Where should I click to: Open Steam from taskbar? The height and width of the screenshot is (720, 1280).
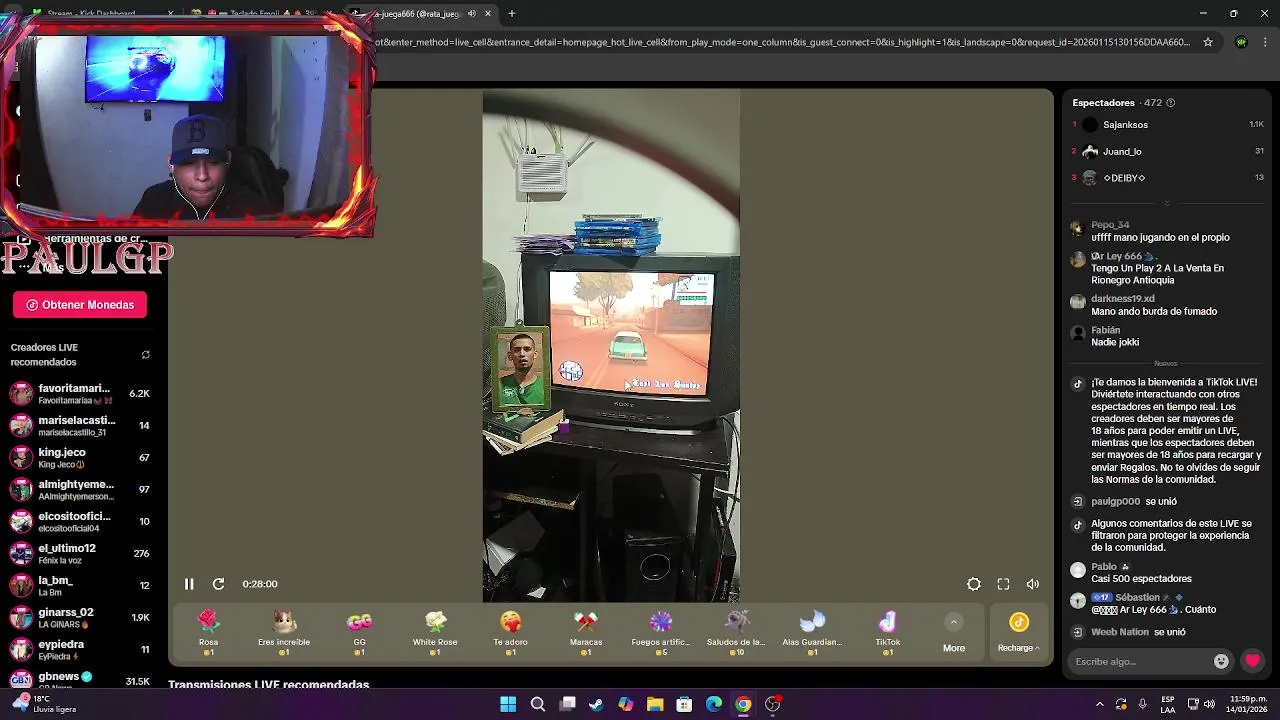[596, 704]
